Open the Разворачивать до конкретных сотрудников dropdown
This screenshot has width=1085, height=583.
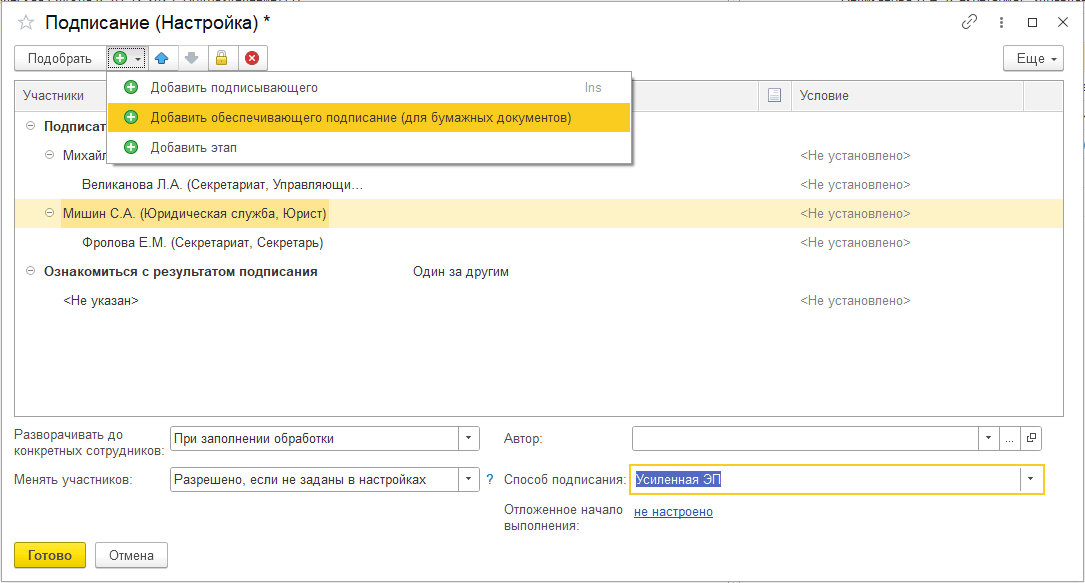coord(468,438)
